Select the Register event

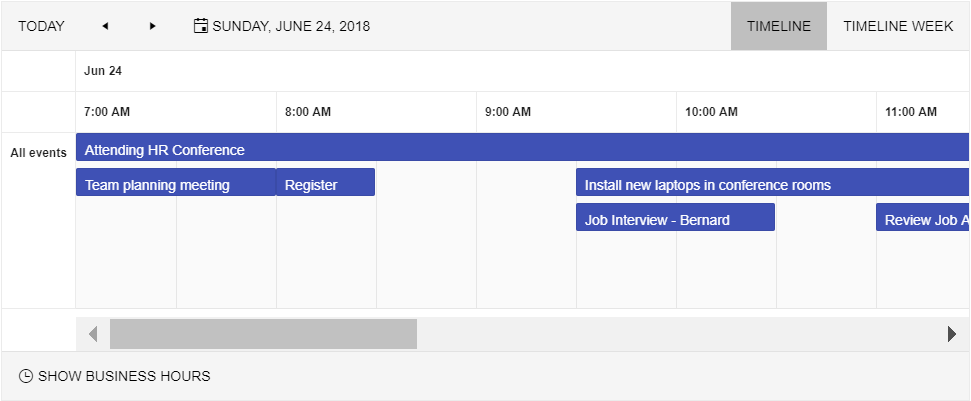(326, 184)
